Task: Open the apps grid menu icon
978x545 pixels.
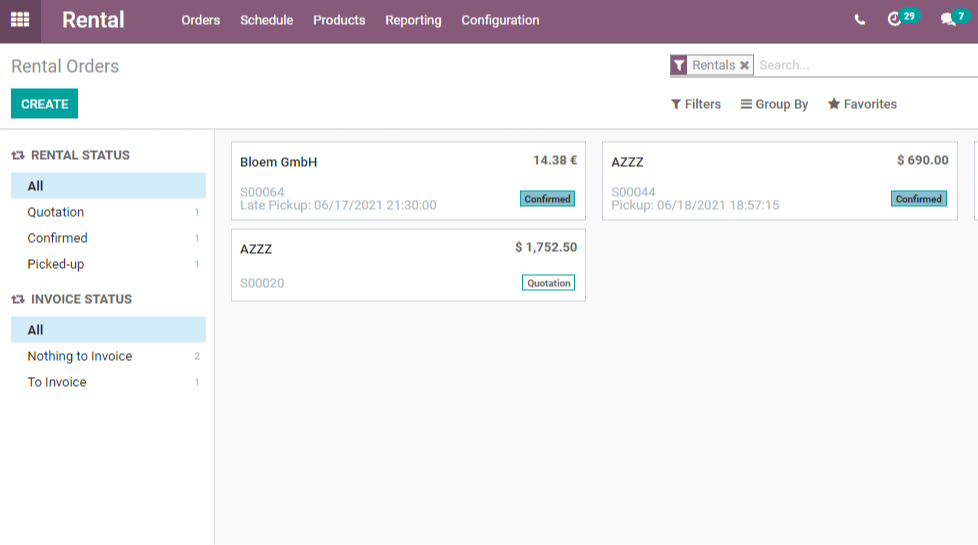Action: coord(20,20)
